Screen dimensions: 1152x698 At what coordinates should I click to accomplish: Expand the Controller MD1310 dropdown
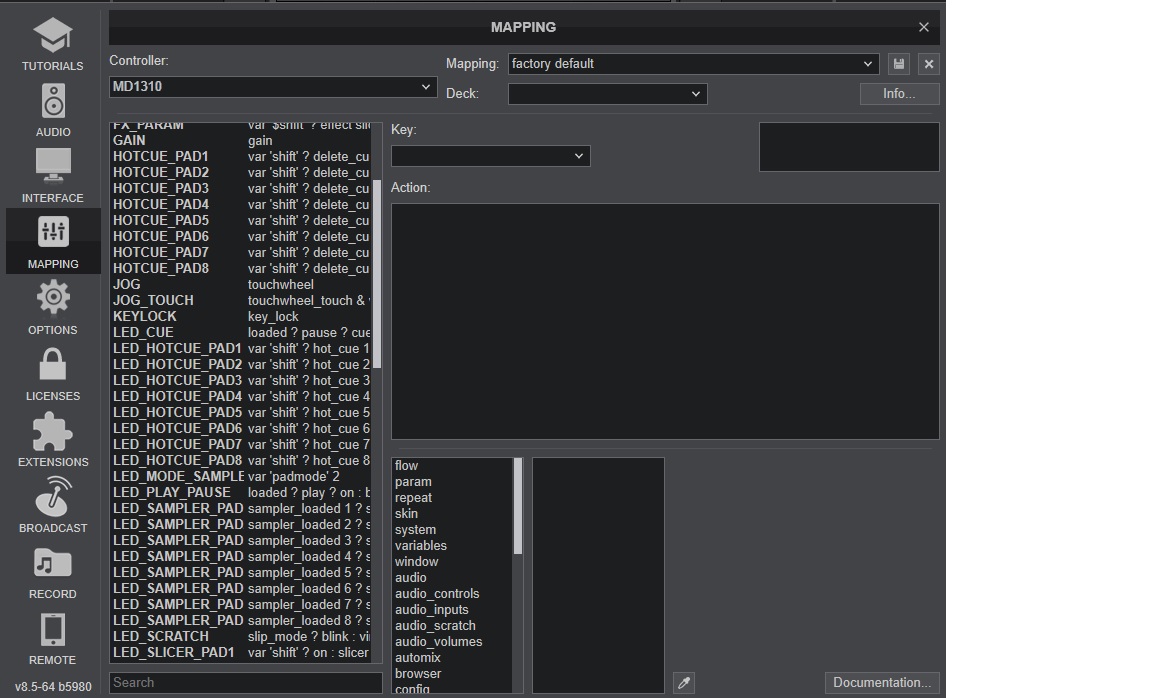pos(273,87)
